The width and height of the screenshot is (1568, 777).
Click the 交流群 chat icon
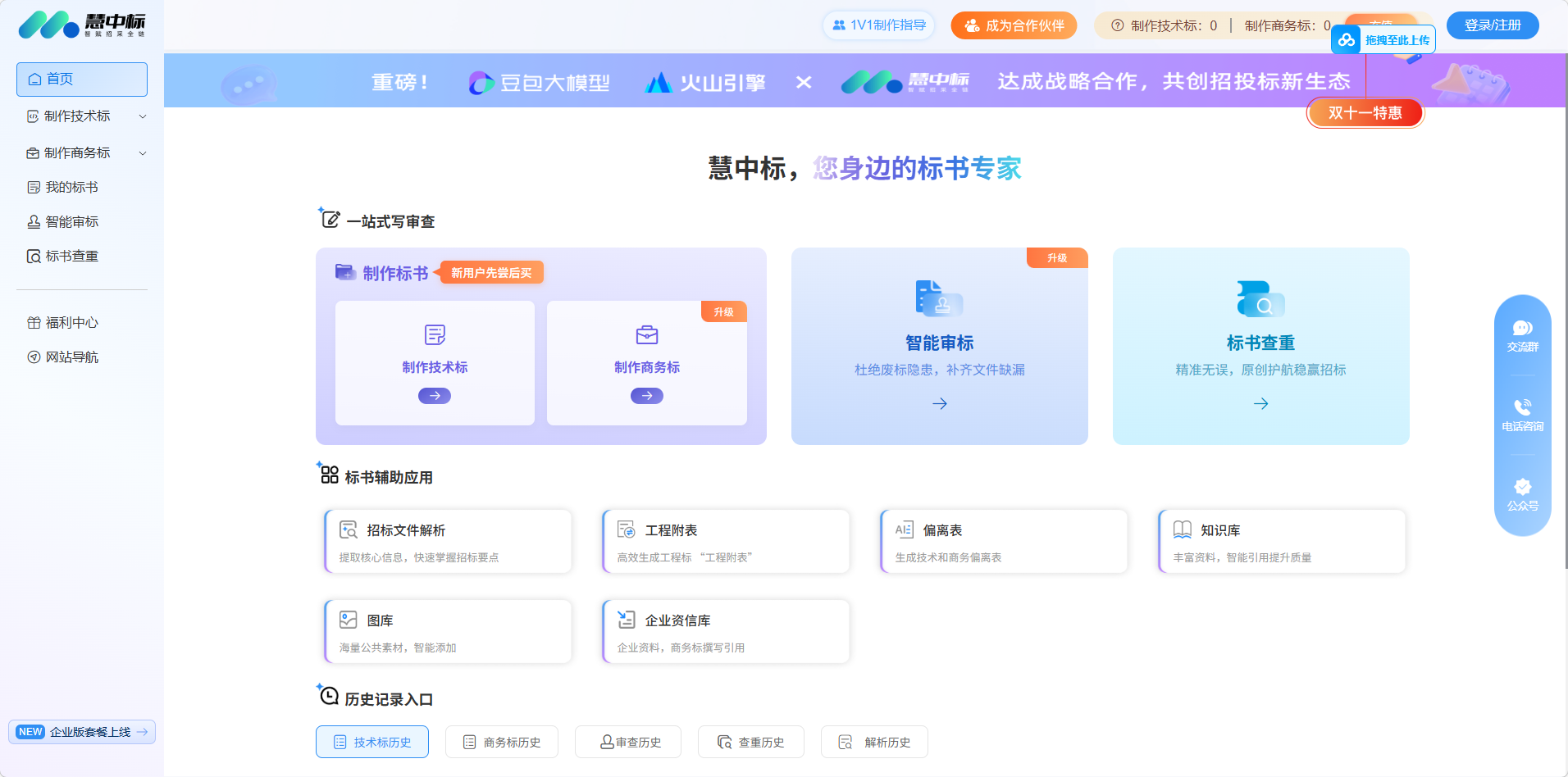tap(1523, 329)
